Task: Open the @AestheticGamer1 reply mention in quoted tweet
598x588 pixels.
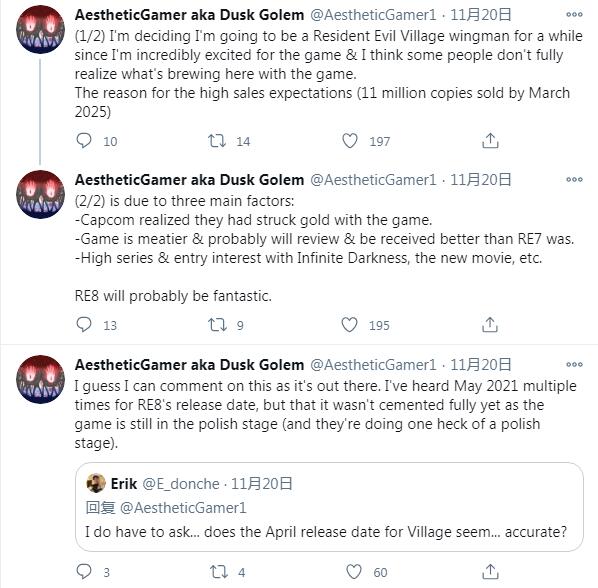Action: click(x=183, y=508)
